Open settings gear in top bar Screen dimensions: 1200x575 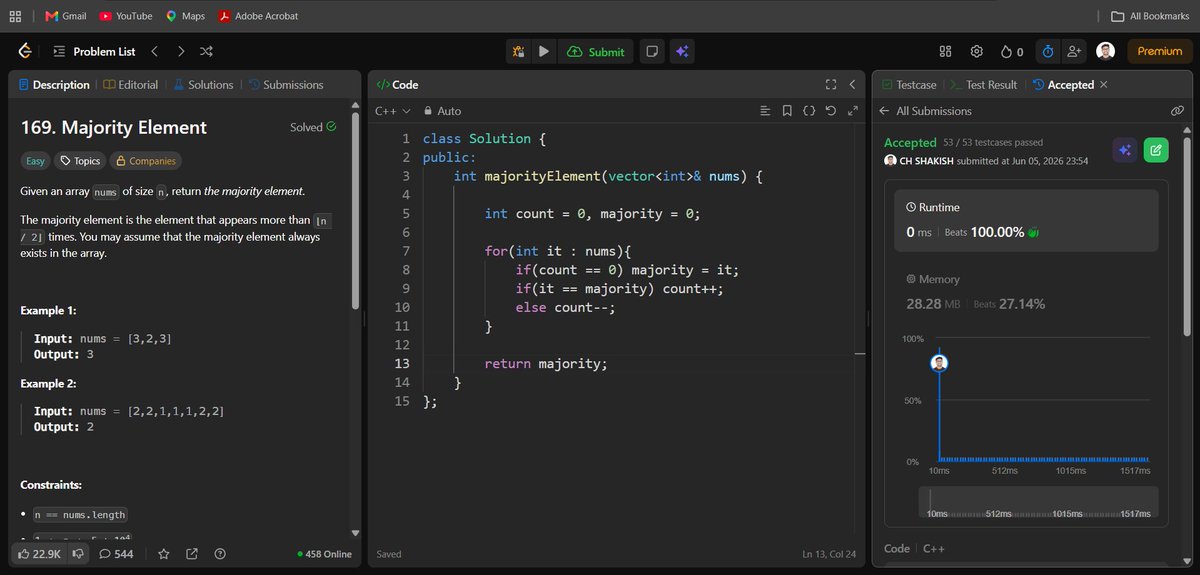click(977, 51)
